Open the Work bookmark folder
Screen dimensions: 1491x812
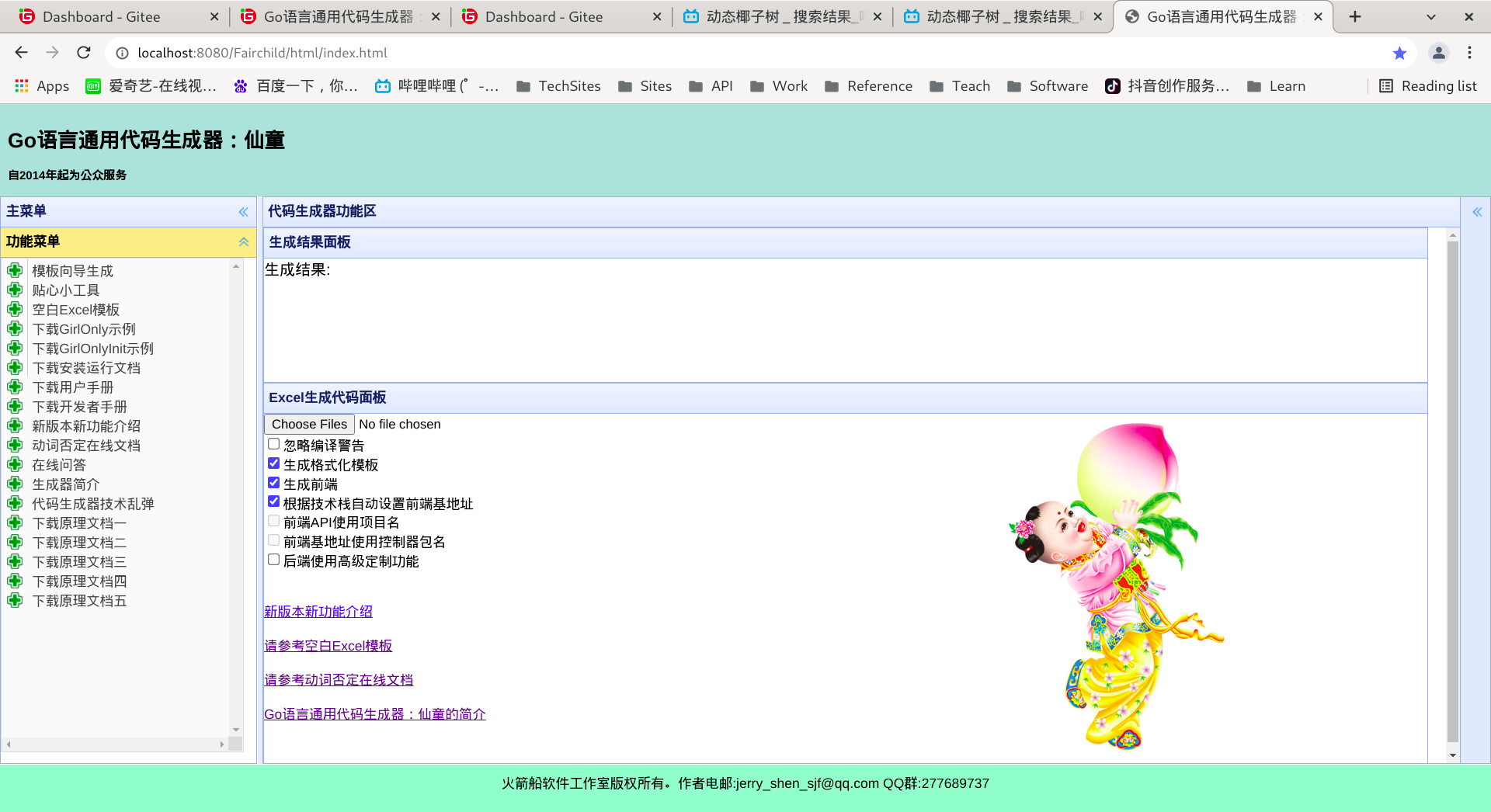point(779,86)
